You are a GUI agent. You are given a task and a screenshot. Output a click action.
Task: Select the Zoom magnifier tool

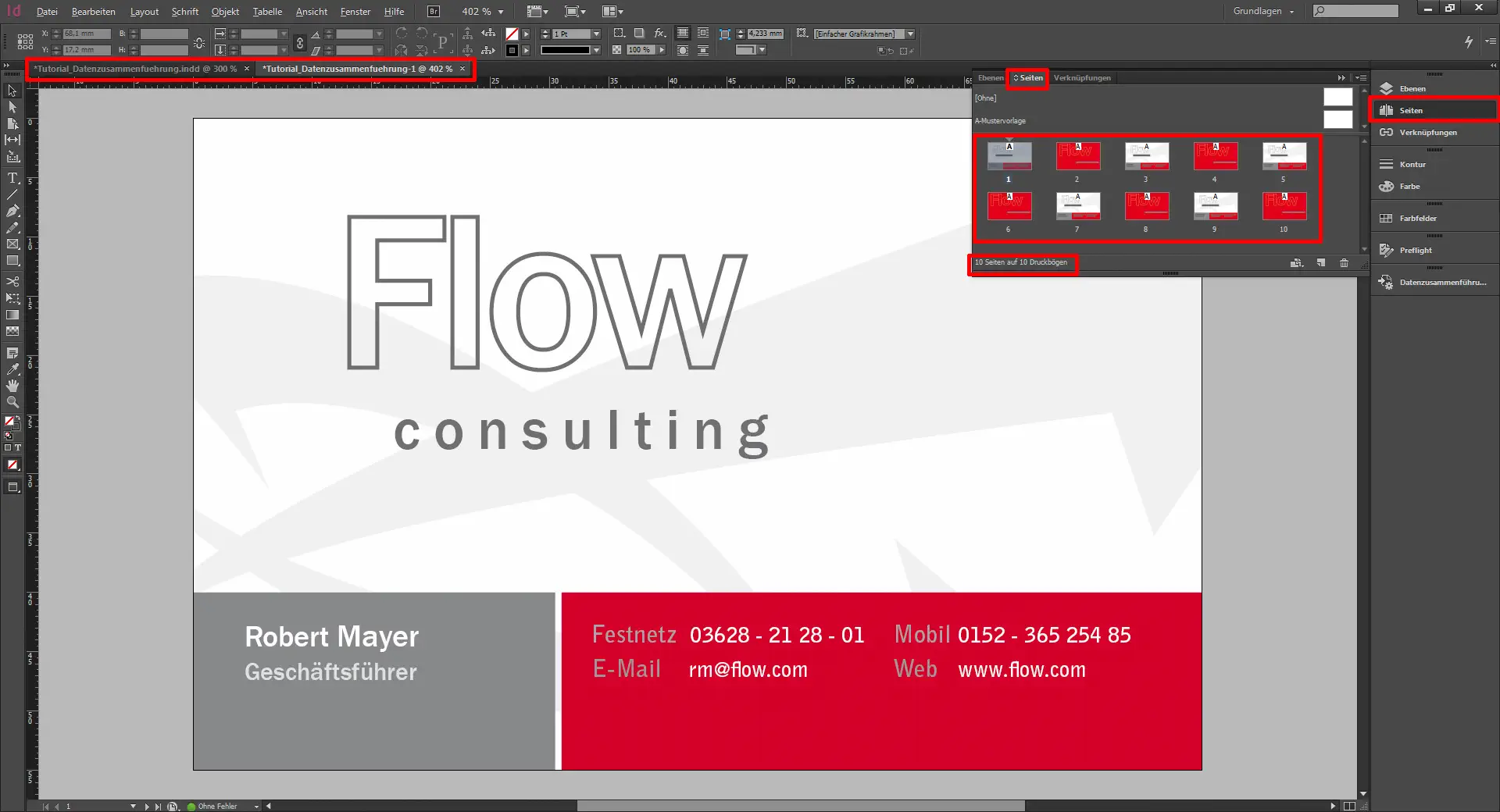click(12, 402)
